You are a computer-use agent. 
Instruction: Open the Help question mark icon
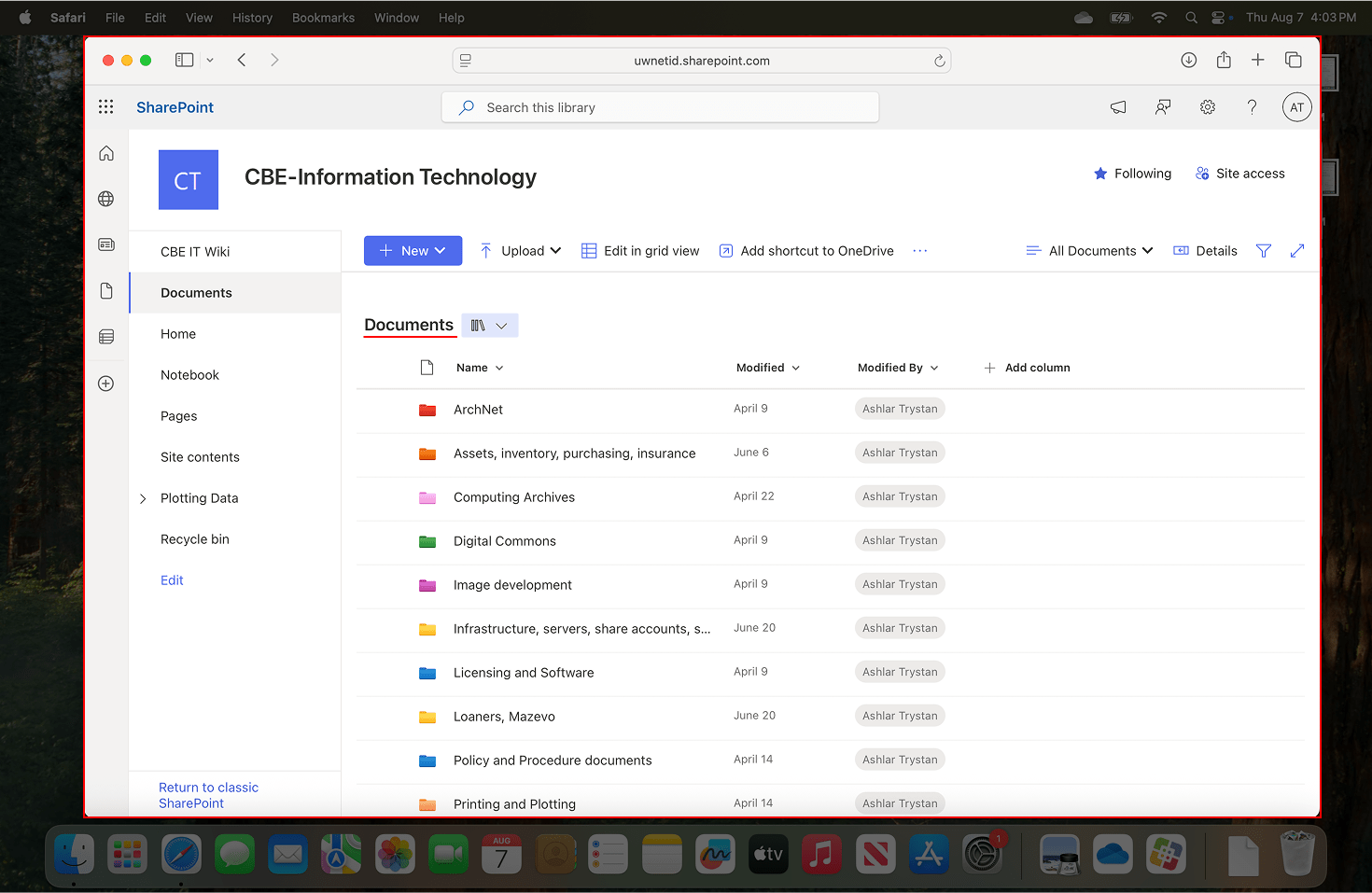1252,107
